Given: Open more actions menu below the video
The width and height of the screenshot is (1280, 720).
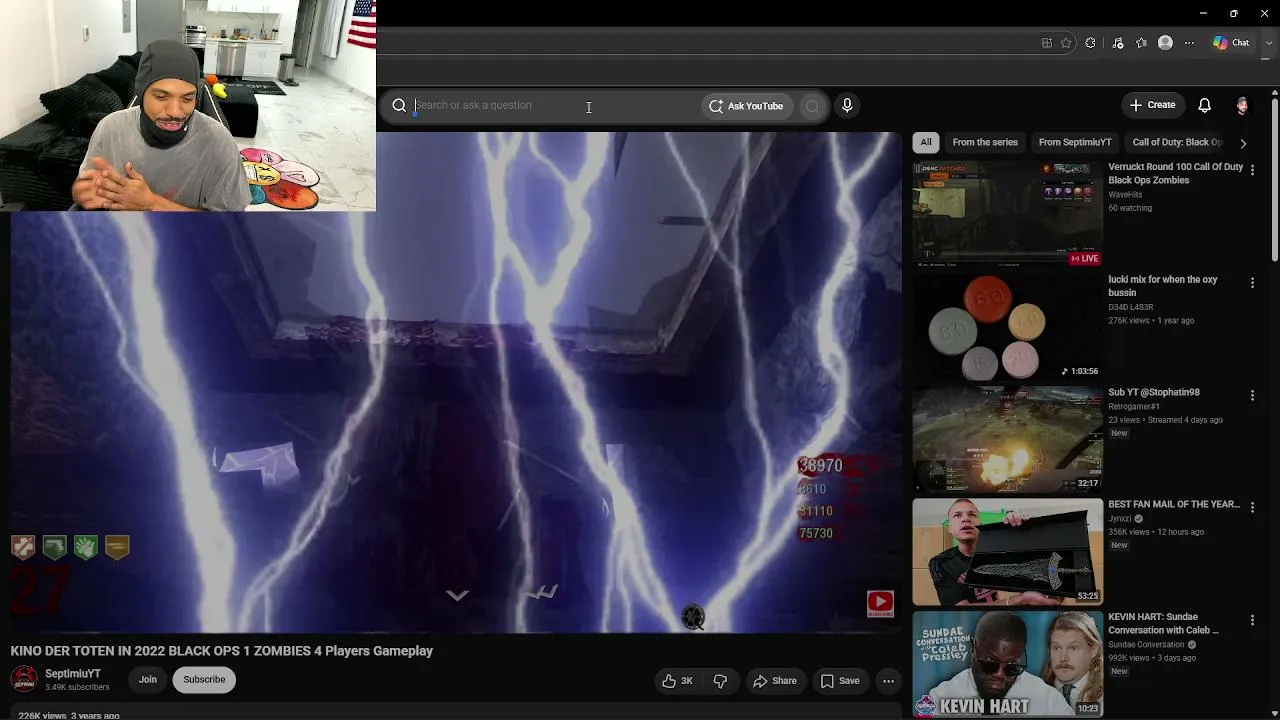Looking at the screenshot, I should [888, 681].
